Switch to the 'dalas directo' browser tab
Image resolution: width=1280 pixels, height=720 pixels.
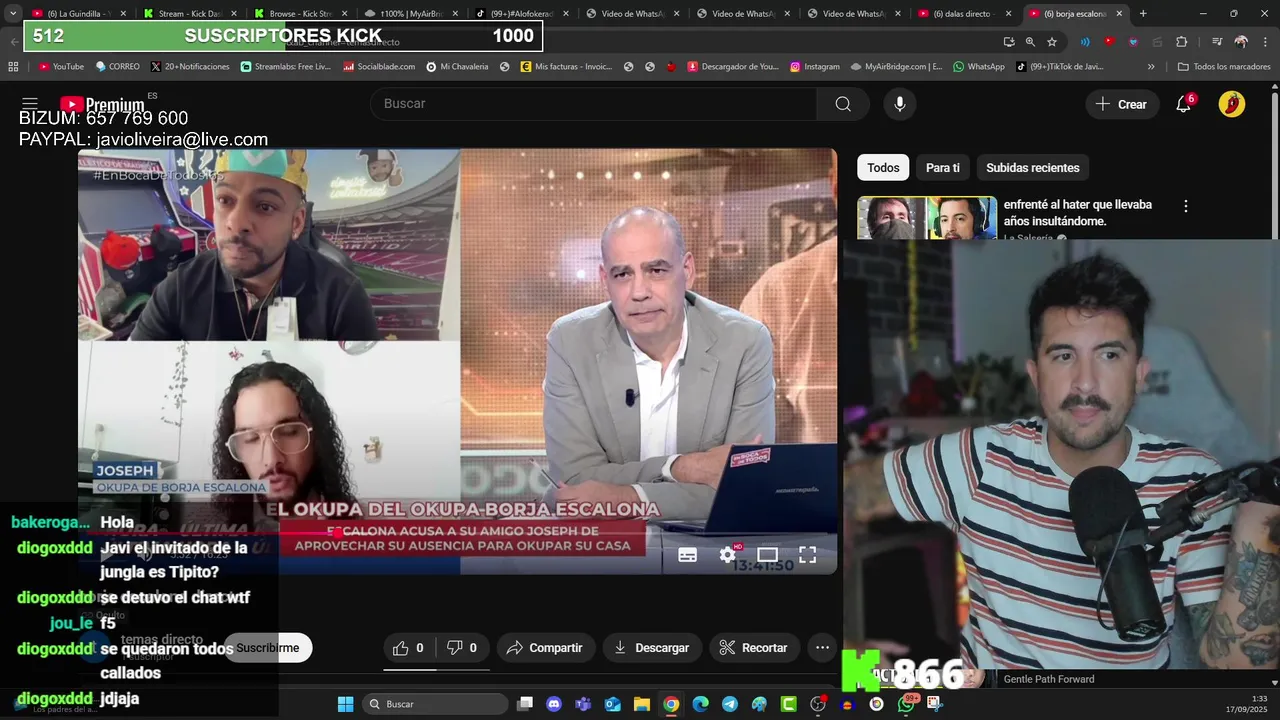pyautogui.click(x=965, y=14)
